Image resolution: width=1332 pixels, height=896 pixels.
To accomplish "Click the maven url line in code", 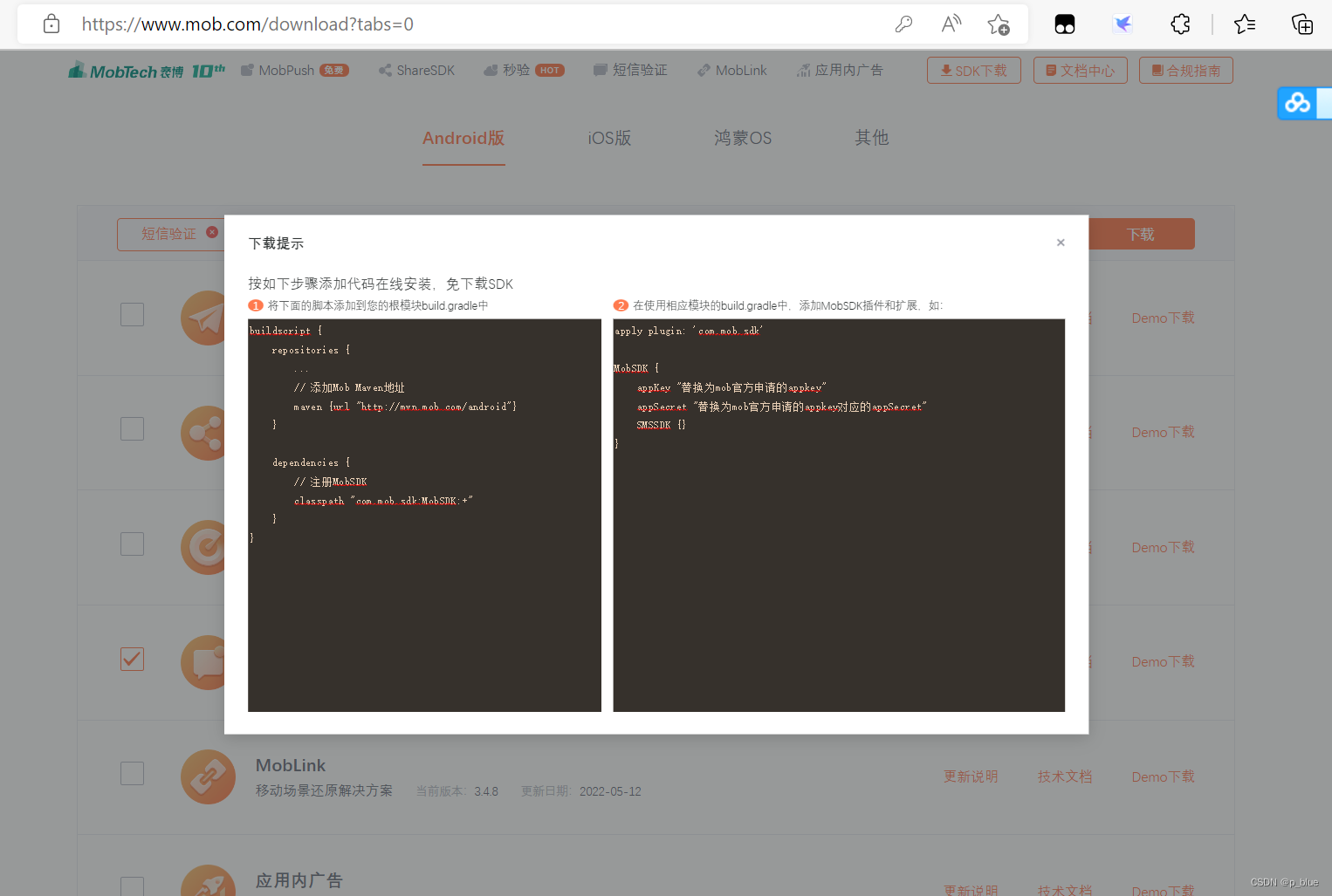I will click(x=405, y=407).
